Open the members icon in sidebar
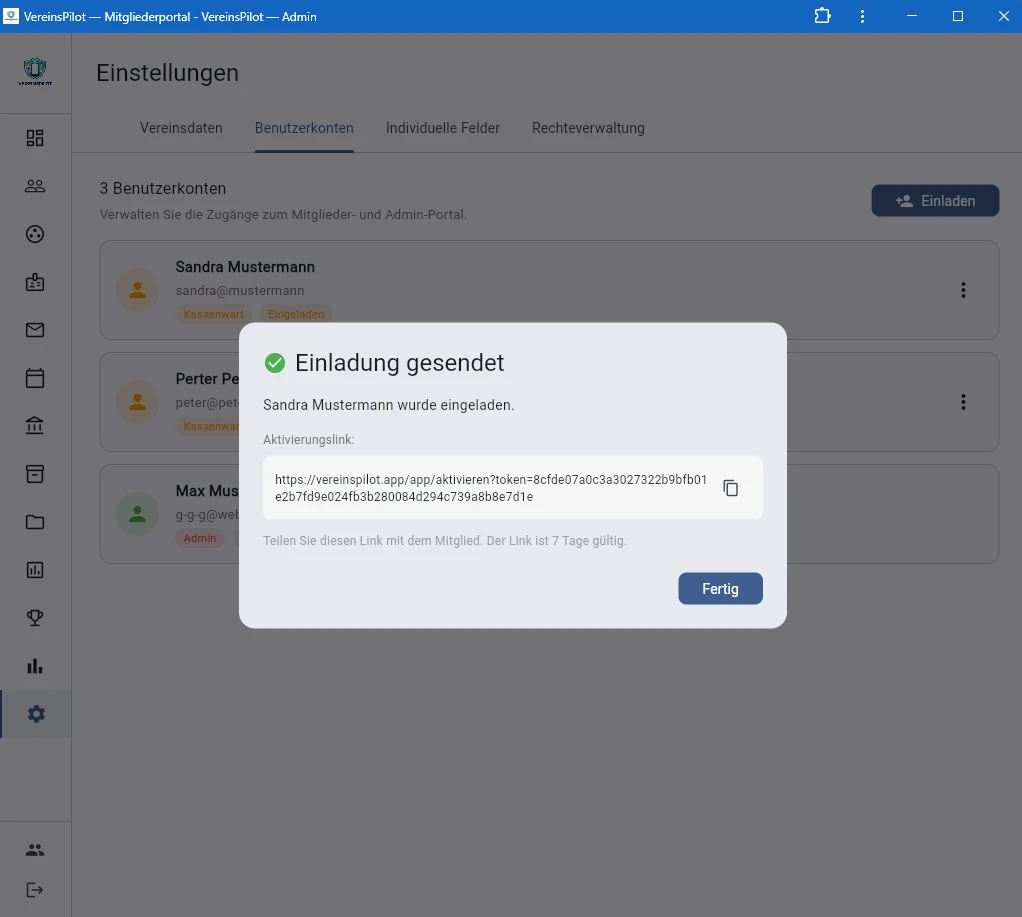The image size is (1022, 917). [35, 186]
